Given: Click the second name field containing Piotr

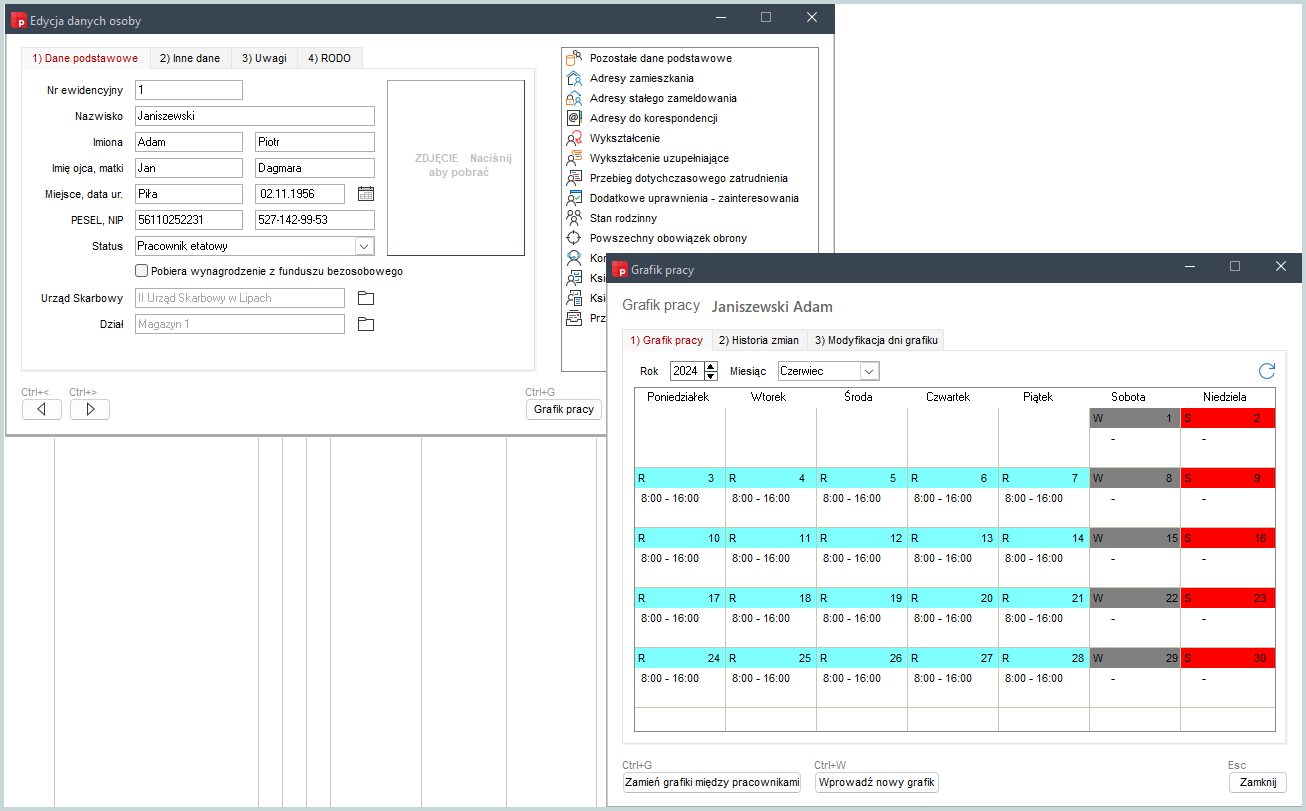Looking at the screenshot, I should click(x=315, y=142).
